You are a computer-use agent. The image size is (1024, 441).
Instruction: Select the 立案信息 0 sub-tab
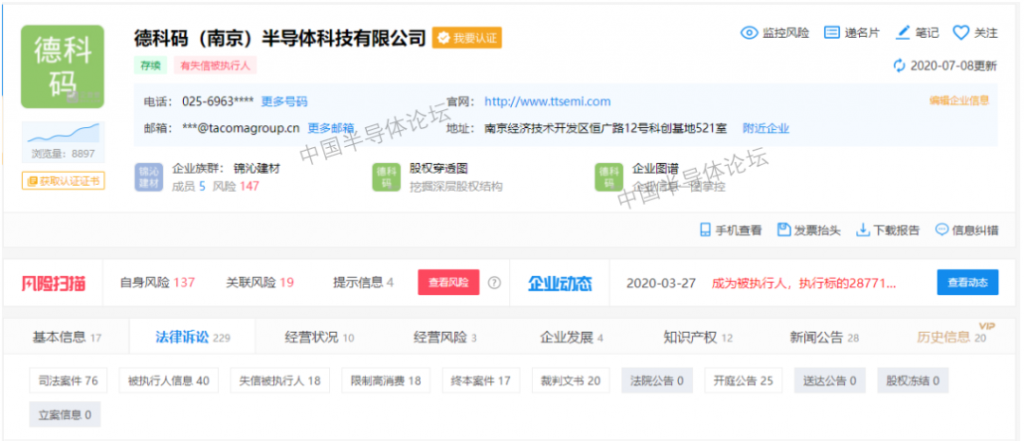click(65, 414)
